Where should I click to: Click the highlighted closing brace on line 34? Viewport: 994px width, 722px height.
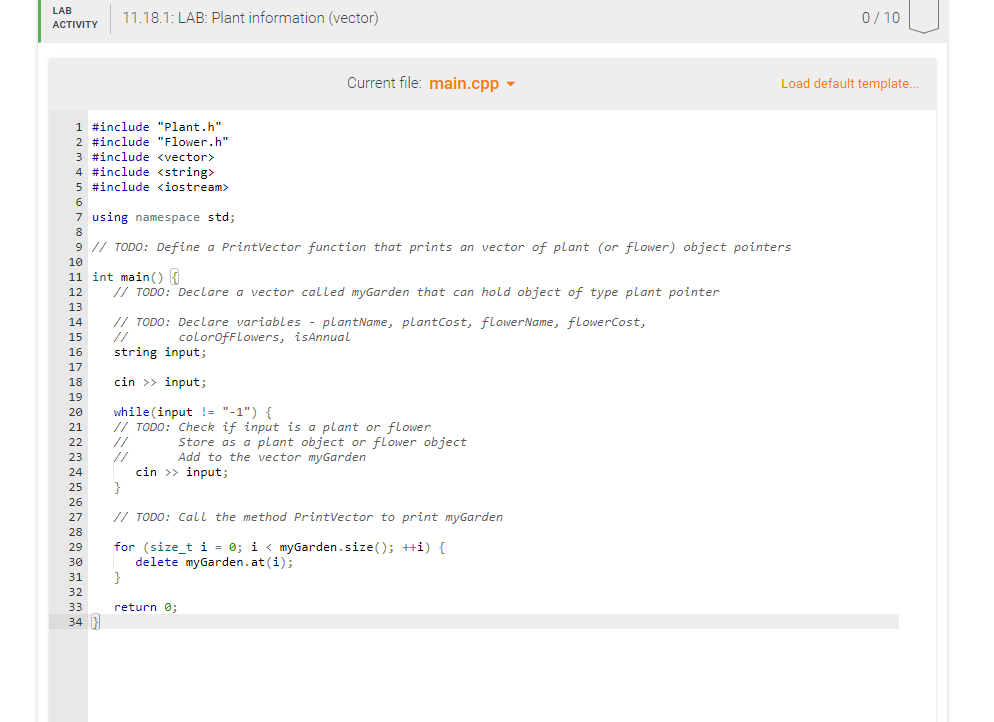point(95,621)
